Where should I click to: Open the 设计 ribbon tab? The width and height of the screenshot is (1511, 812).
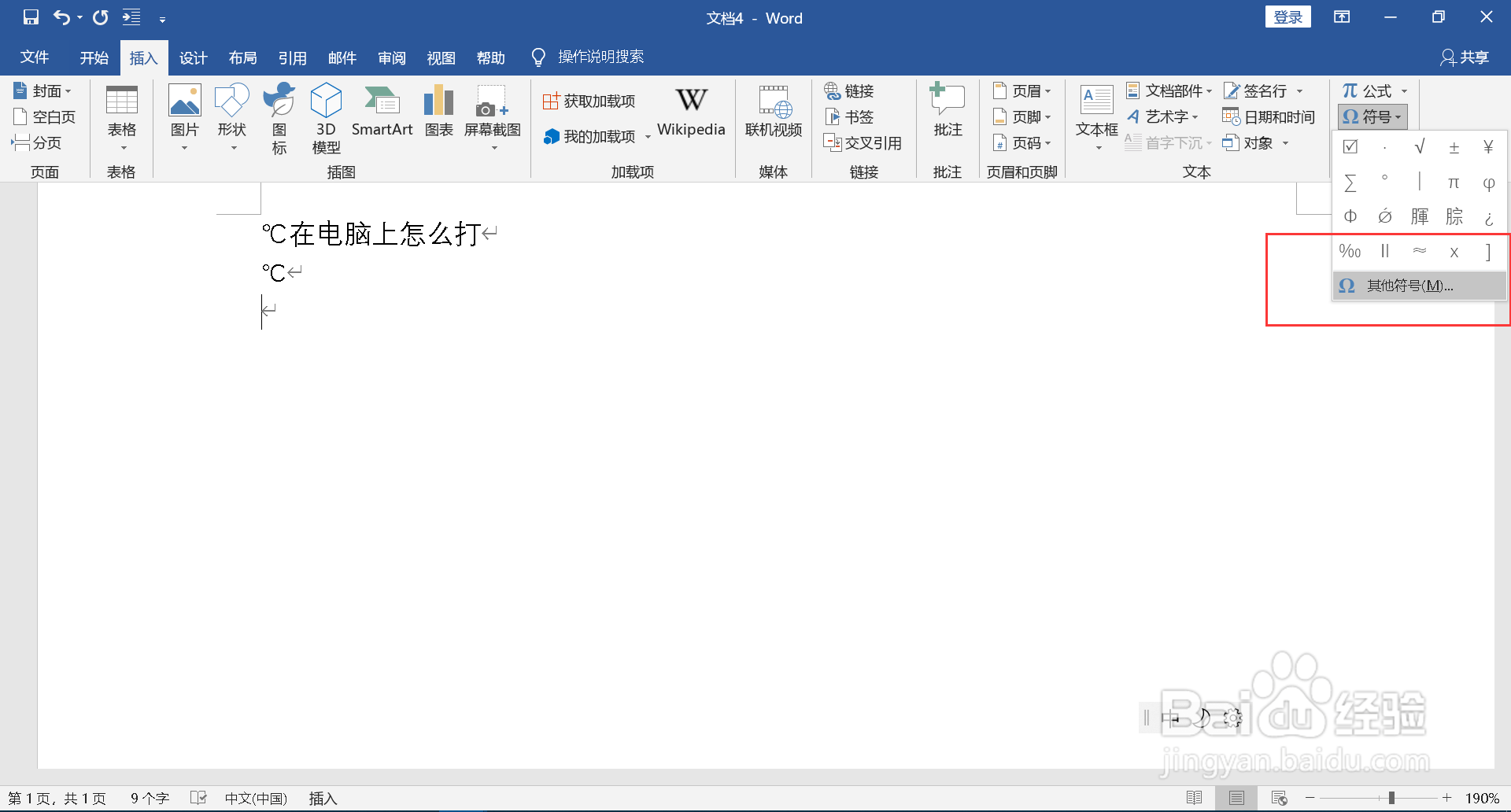click(193, 57)
